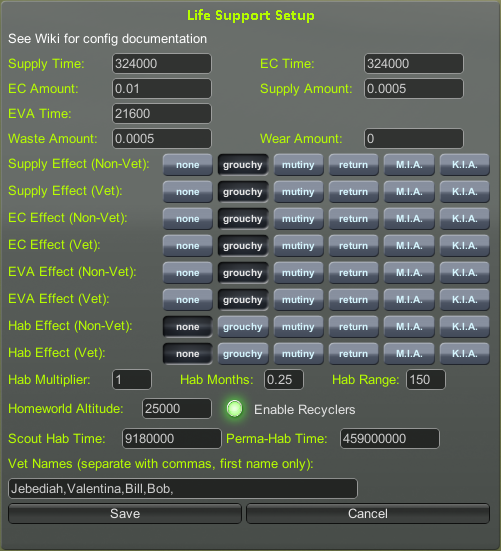Edit the Supply Time field
This screenshot has width=501, height=551.
point(162,64)
